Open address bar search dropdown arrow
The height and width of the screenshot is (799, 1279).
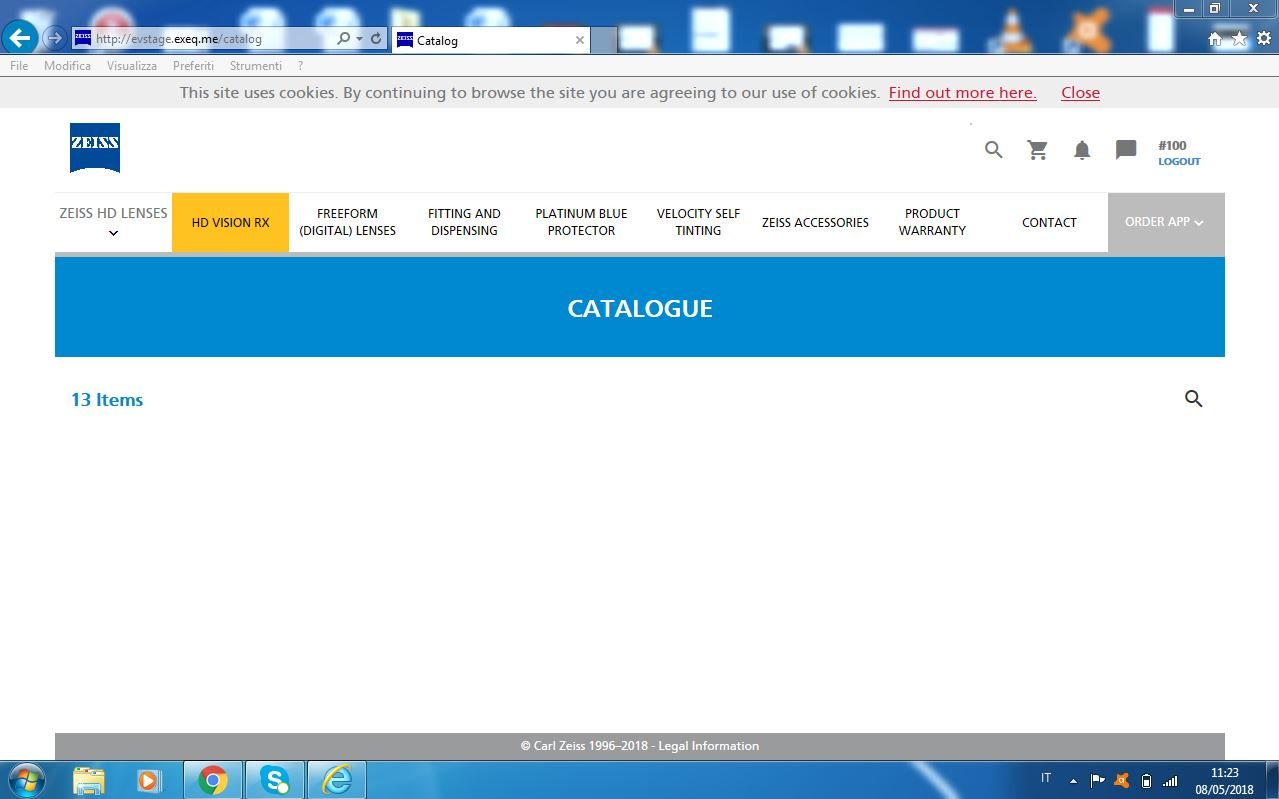point(359,39)
